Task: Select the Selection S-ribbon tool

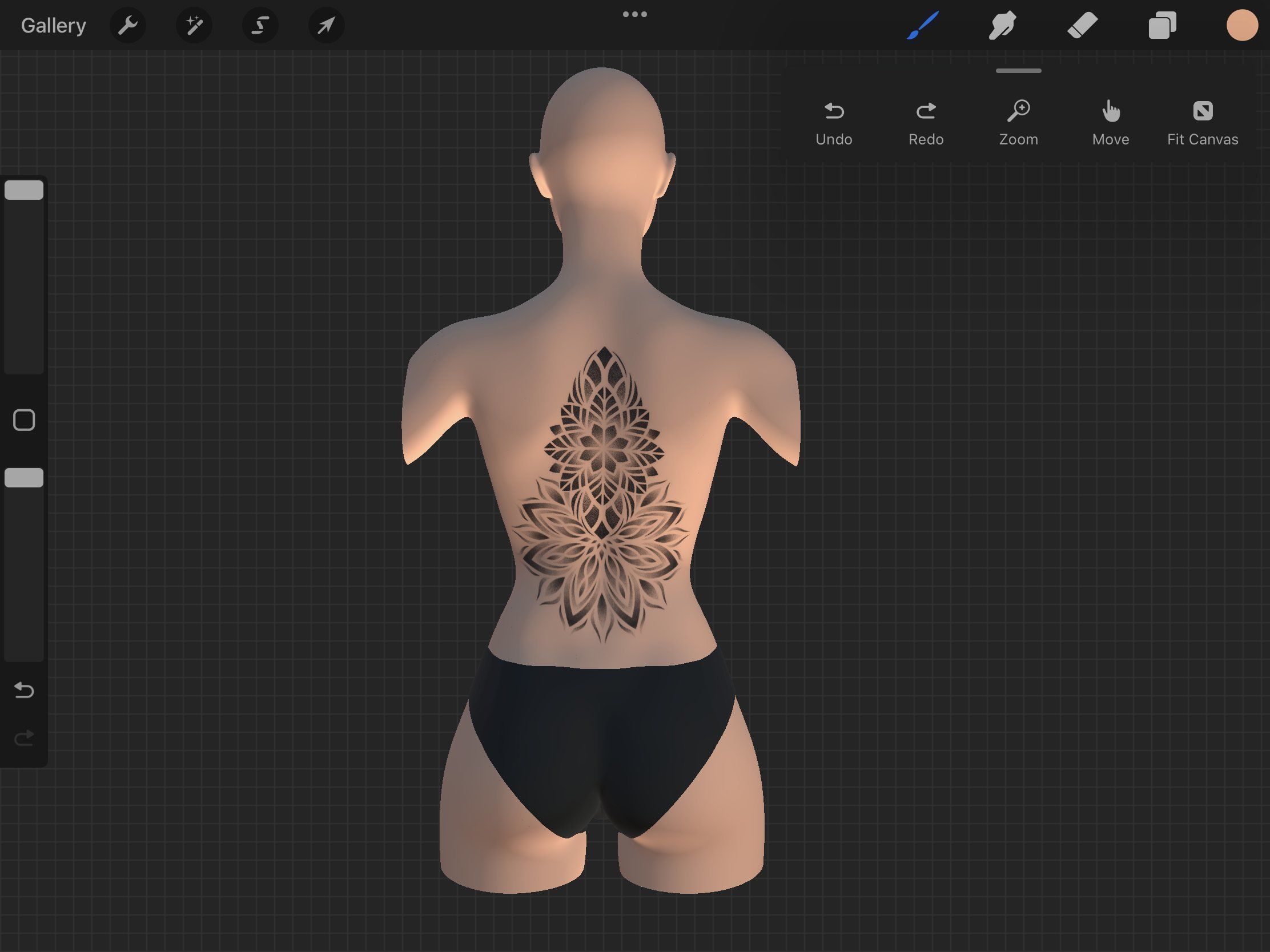Action: click(x=260, y=26)
